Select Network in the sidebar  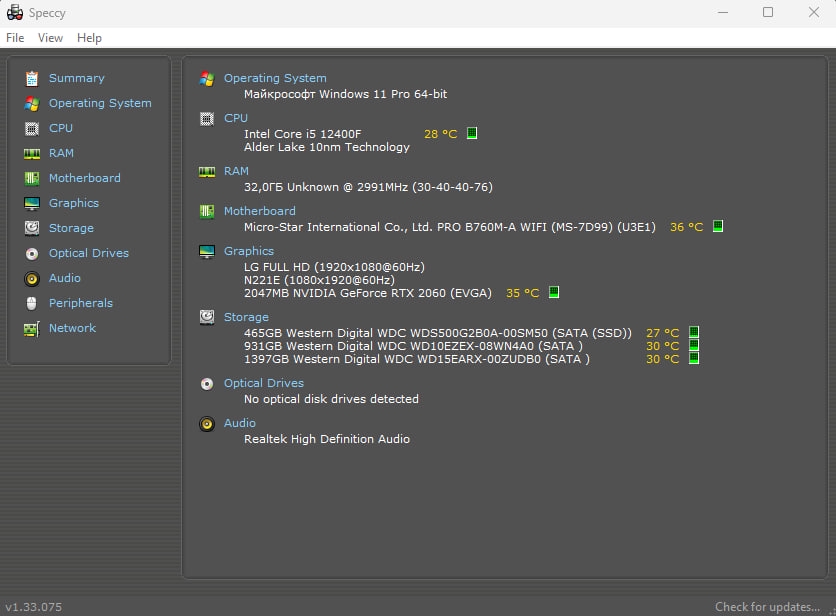[73, 329]
